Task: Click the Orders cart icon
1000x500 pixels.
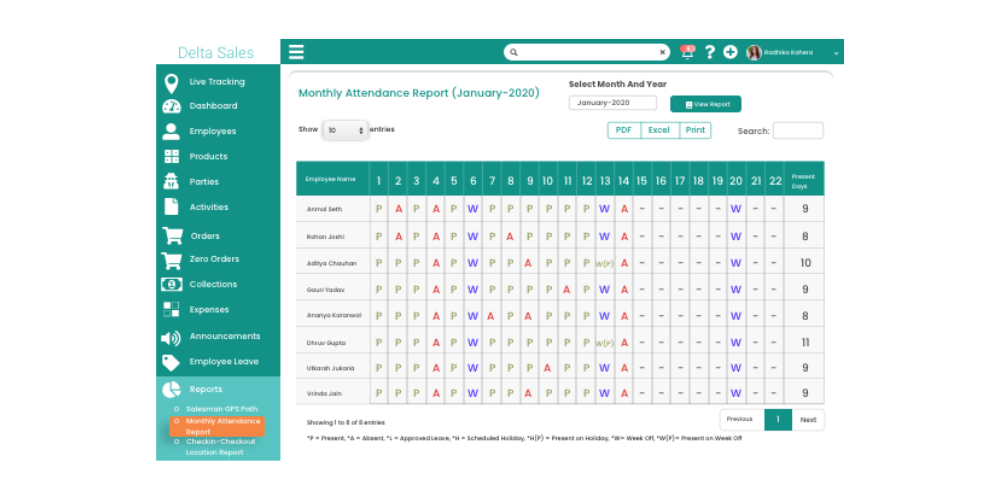Action: coord(172,236)
